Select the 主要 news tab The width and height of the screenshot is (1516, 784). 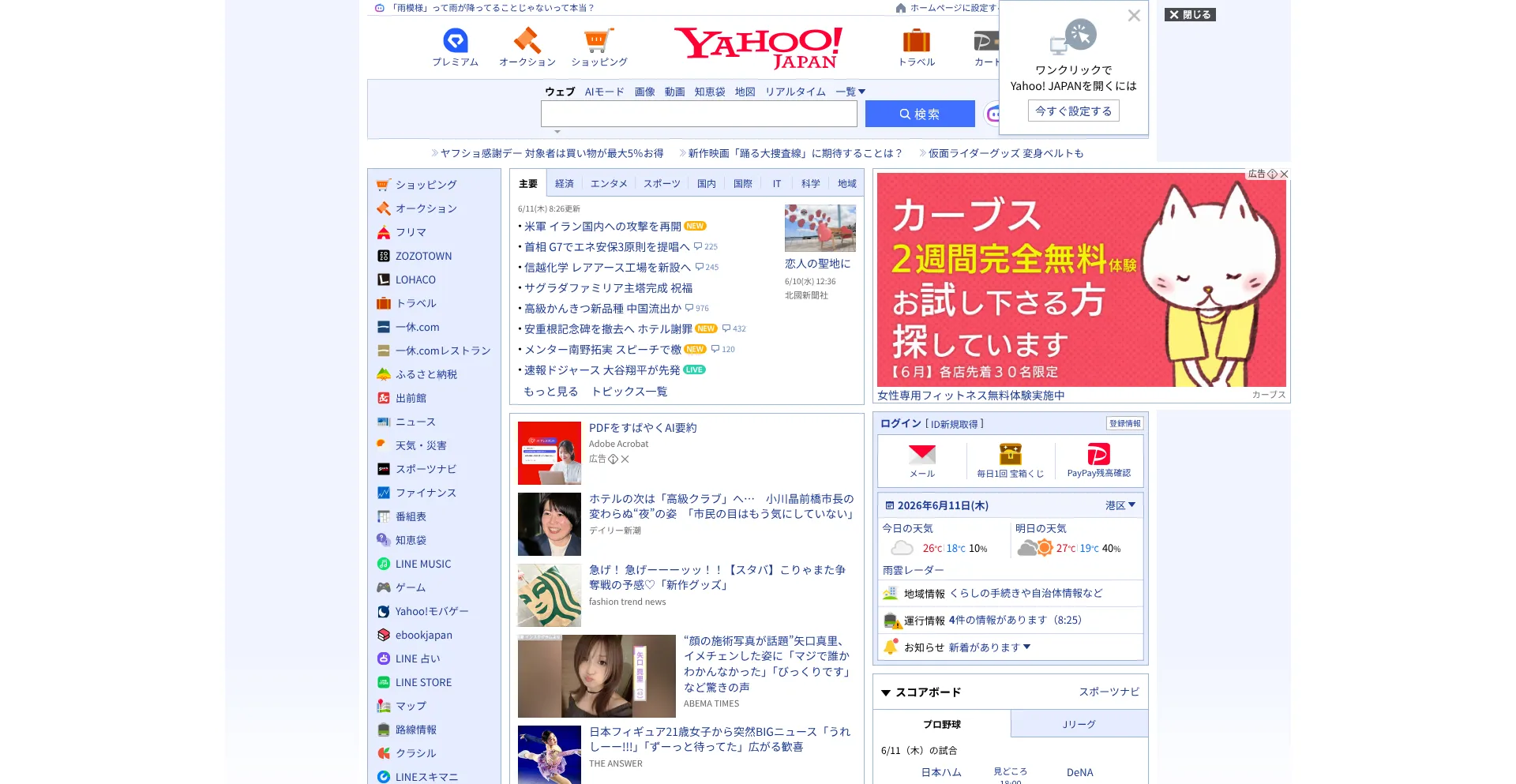tap(528, 184)
